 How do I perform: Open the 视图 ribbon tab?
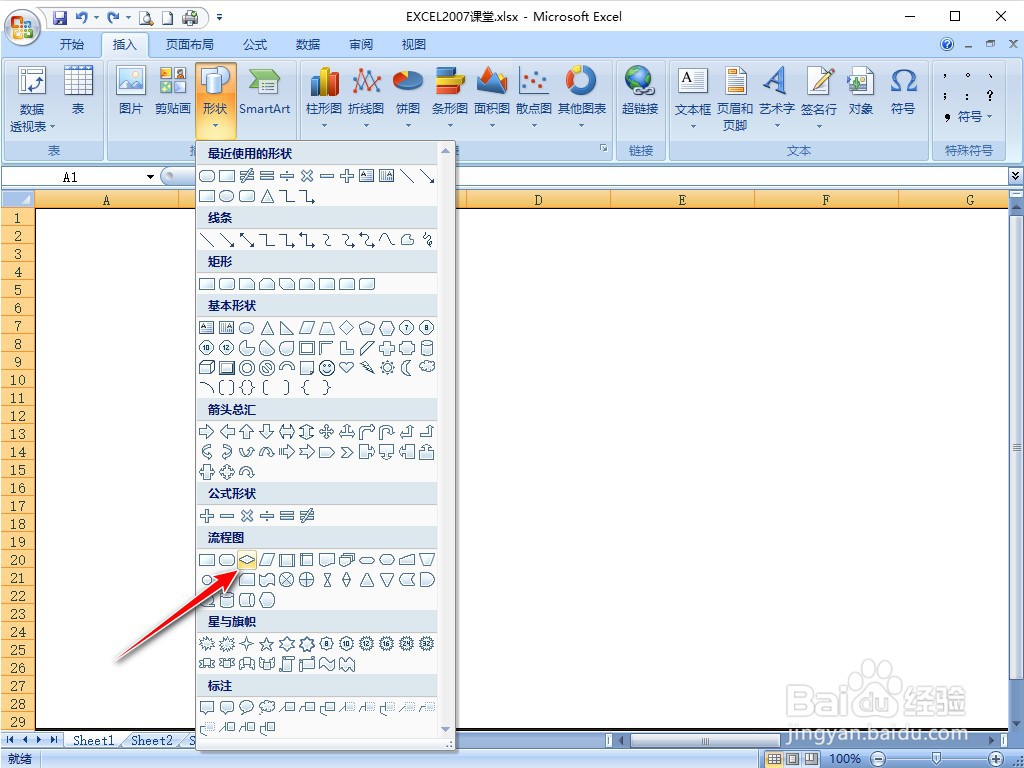click(x=413, y=44)
